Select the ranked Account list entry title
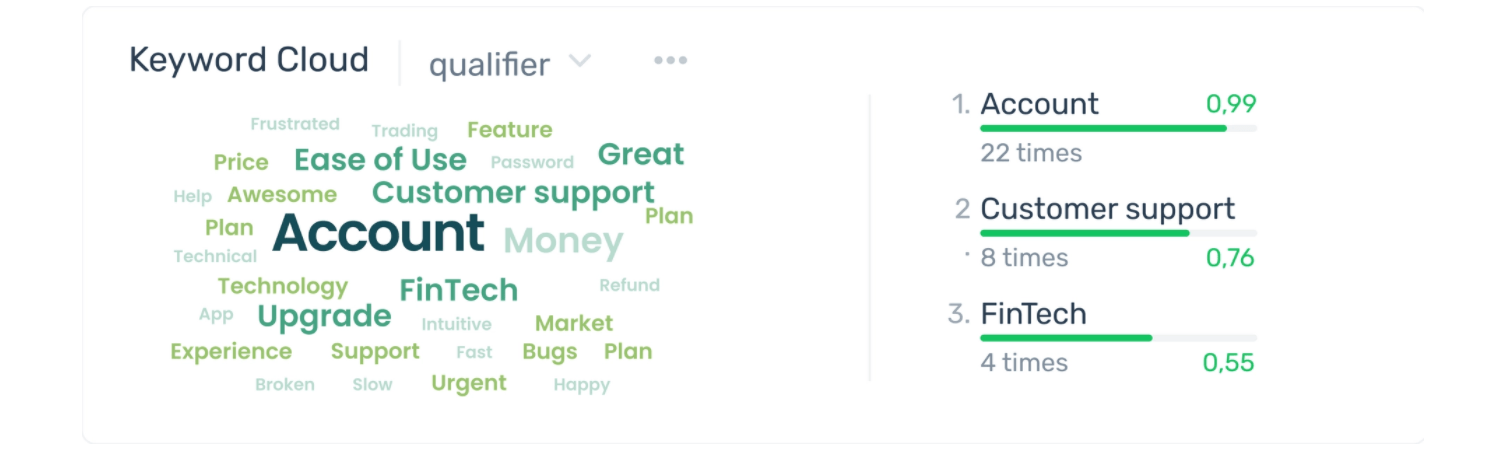 tap(1039, 104)
